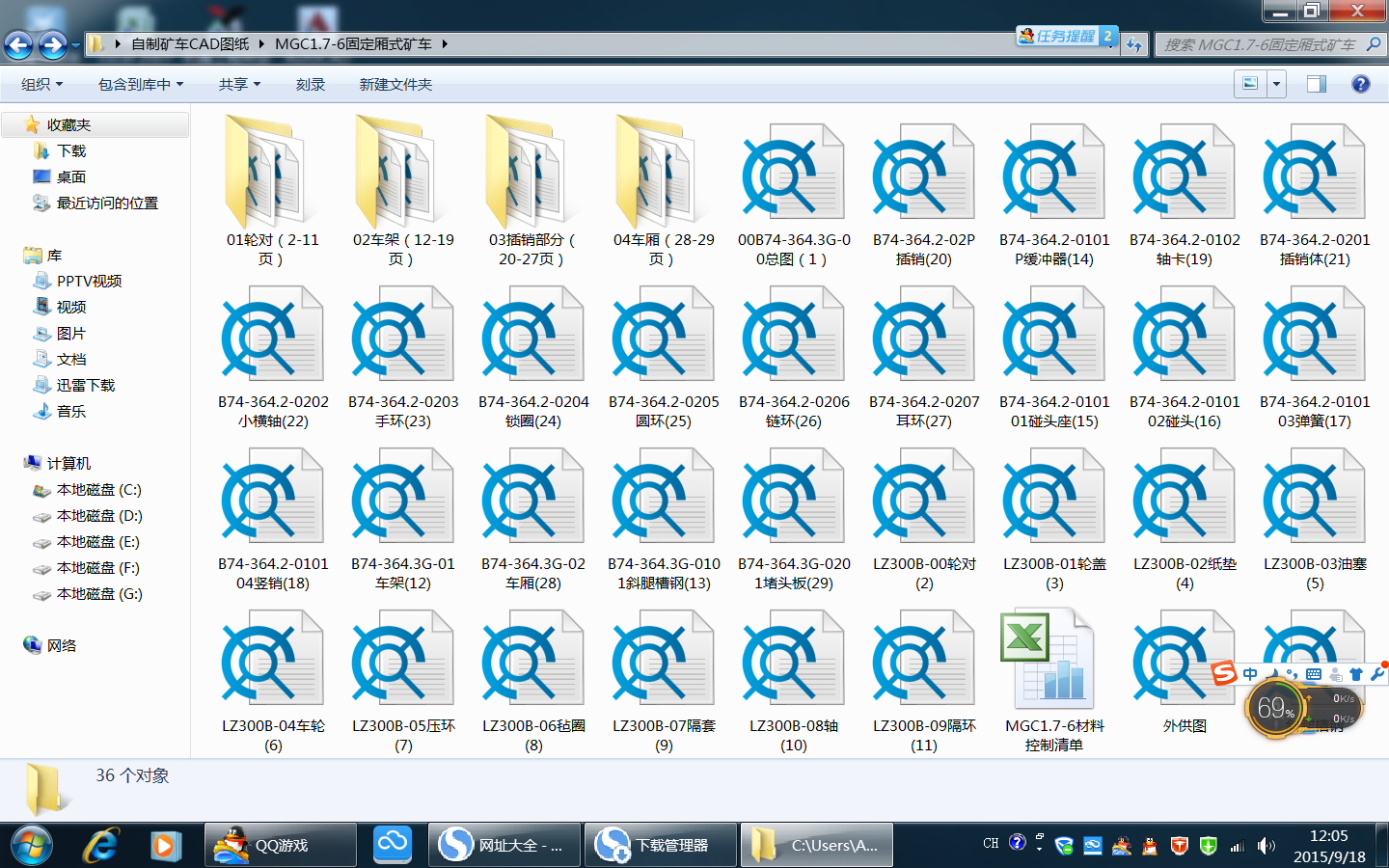
Task: Open the view options dropdown arrow
Action: coord(1276,84)
